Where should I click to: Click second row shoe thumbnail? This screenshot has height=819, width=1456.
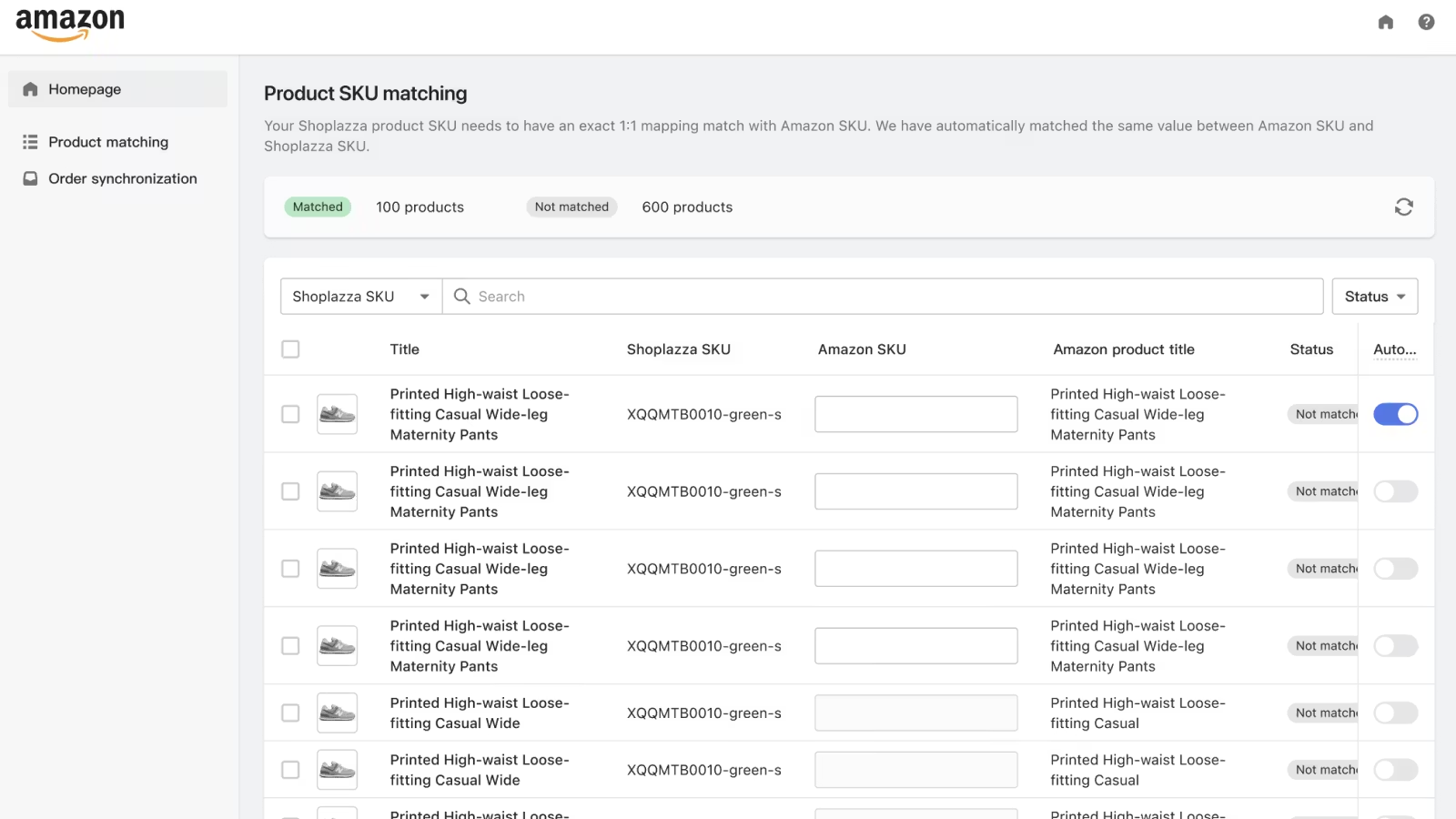point(337,491)
